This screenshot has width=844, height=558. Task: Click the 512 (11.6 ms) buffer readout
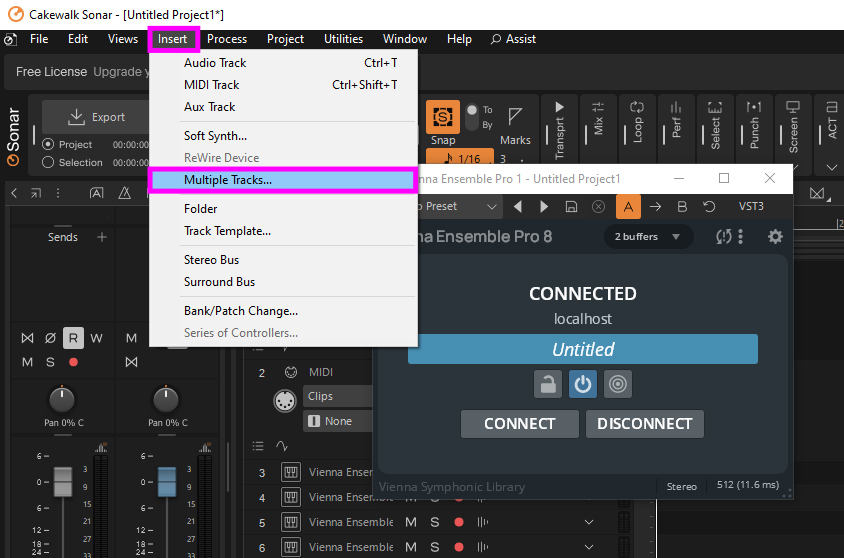748,485
